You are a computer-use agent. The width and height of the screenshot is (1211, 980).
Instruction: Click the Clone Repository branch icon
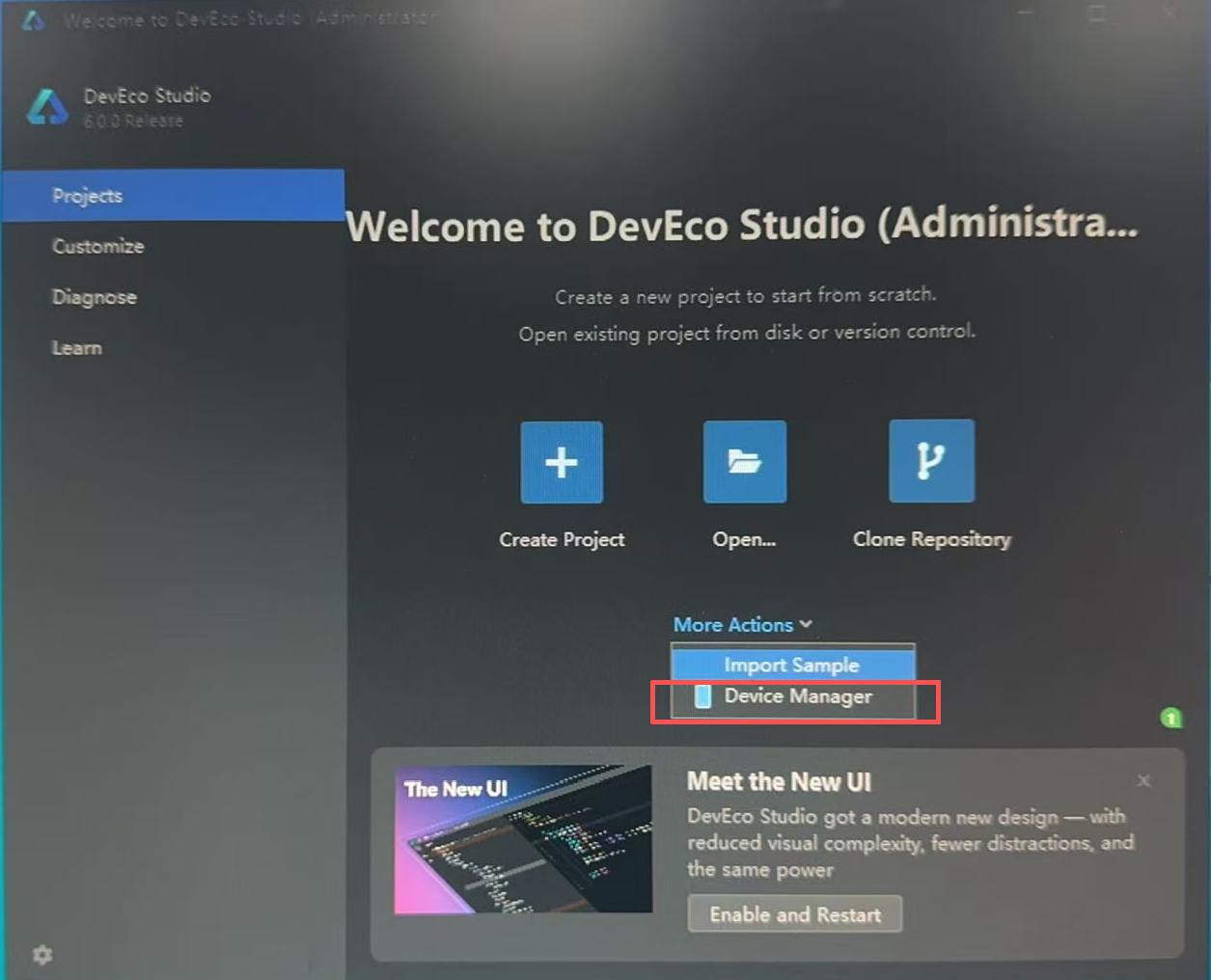[x=931, y=460]
